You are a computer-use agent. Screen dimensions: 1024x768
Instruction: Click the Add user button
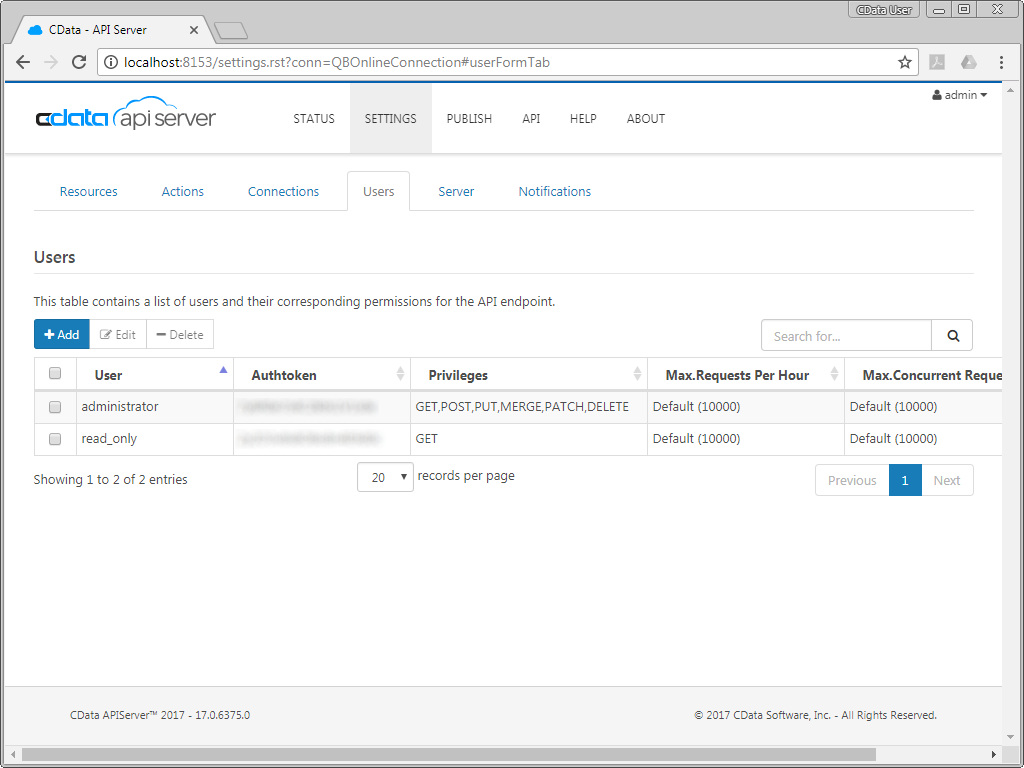click(x=62, y=335)
